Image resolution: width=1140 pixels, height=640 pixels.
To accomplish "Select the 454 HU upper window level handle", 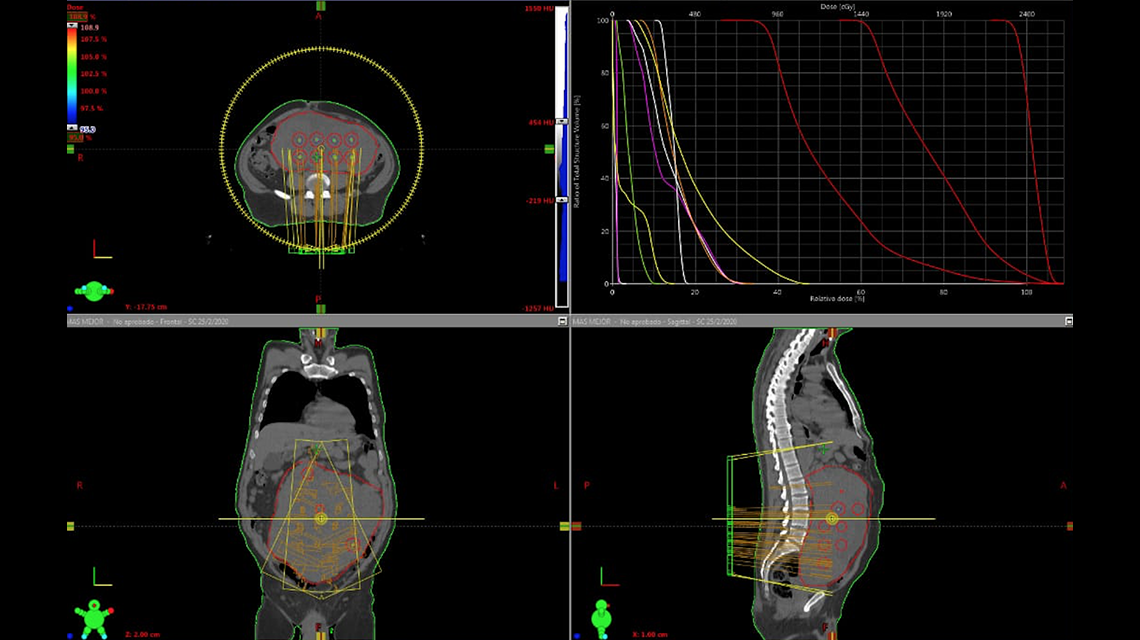I will 561,122.
